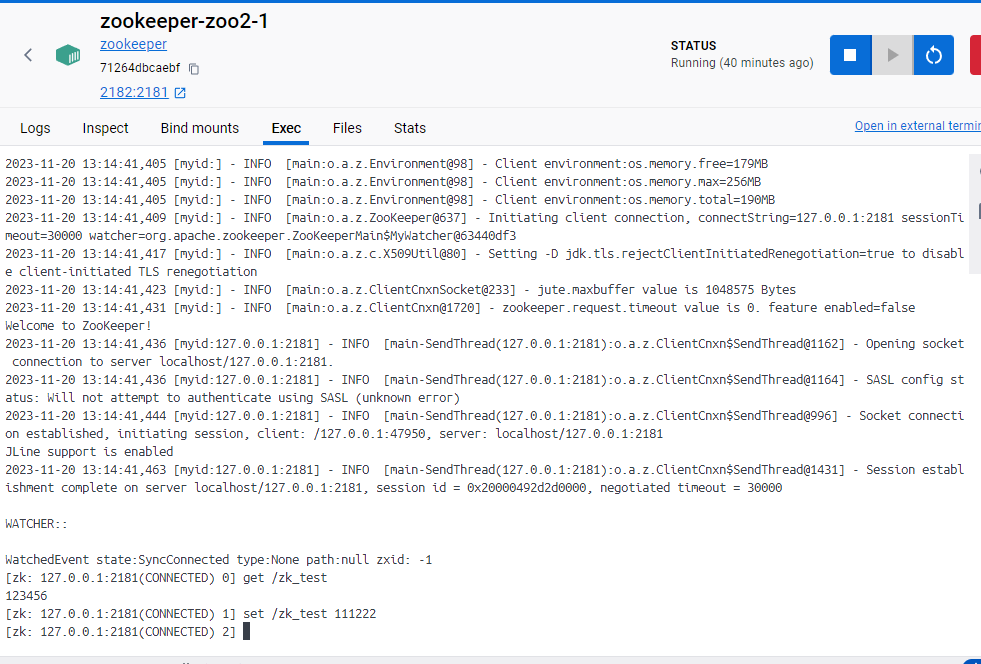Stop the zookeeper-zoo2-1 container

(x=850, y=55)
